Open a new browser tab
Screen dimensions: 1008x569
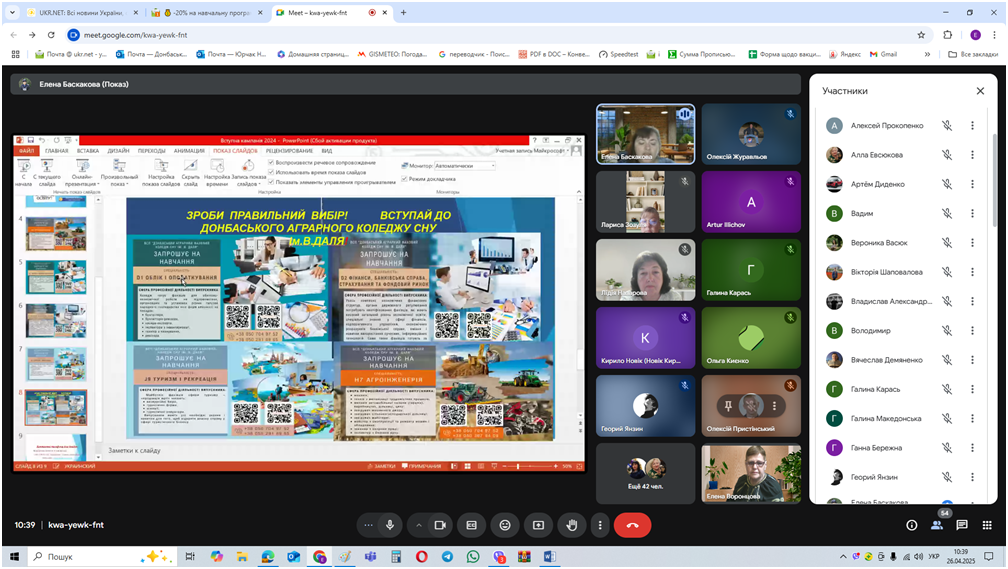(x=404, y=12)
